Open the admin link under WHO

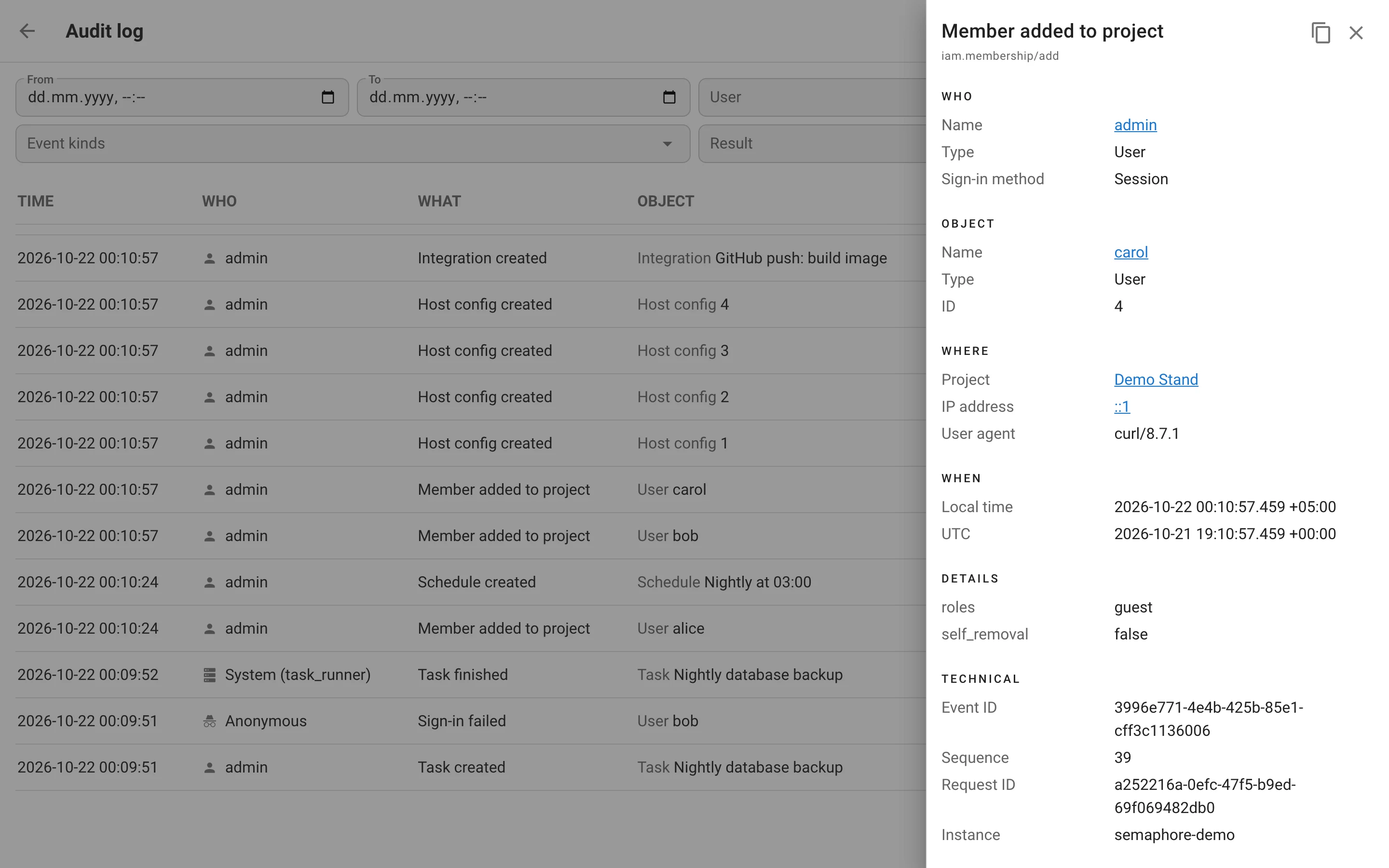click(x=1135, y=124)
